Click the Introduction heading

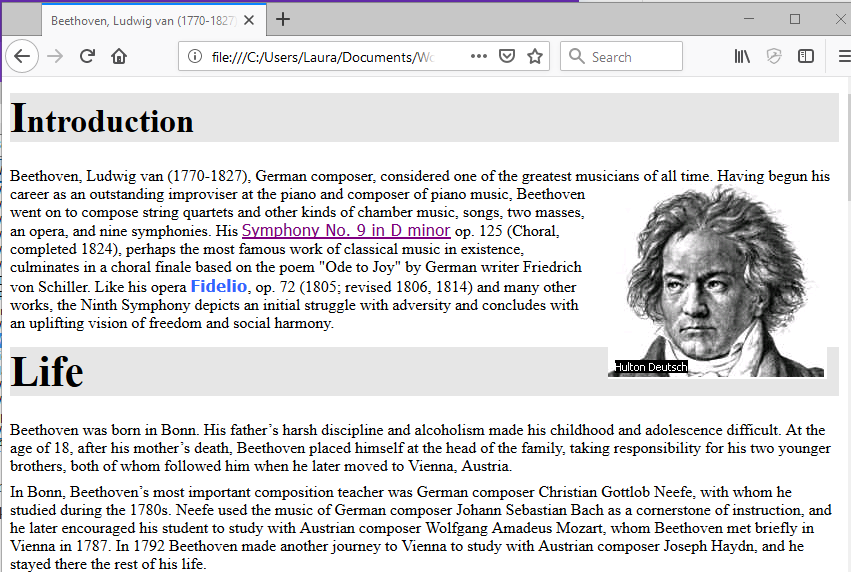coord(101,118)
